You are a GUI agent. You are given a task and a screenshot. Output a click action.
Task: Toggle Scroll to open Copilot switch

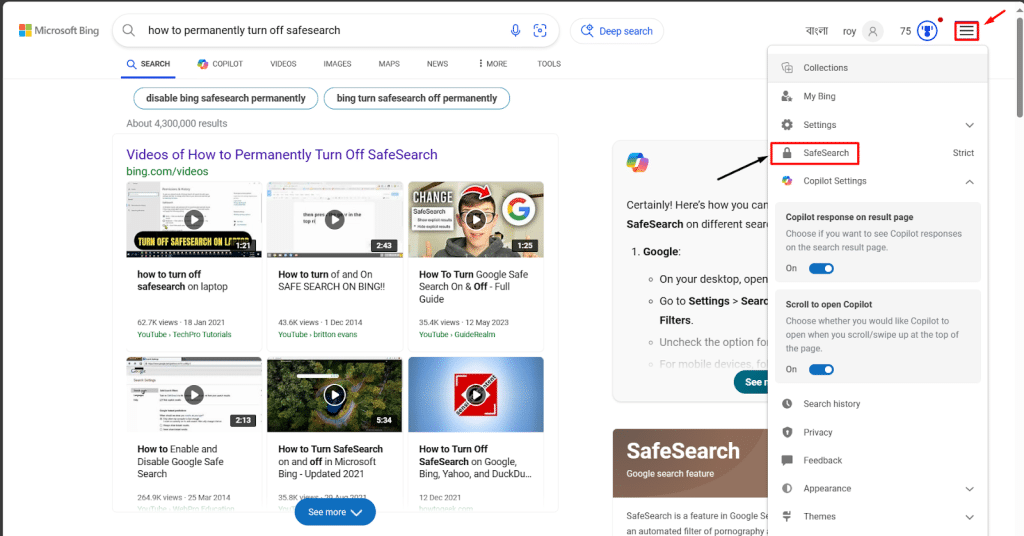821,370
